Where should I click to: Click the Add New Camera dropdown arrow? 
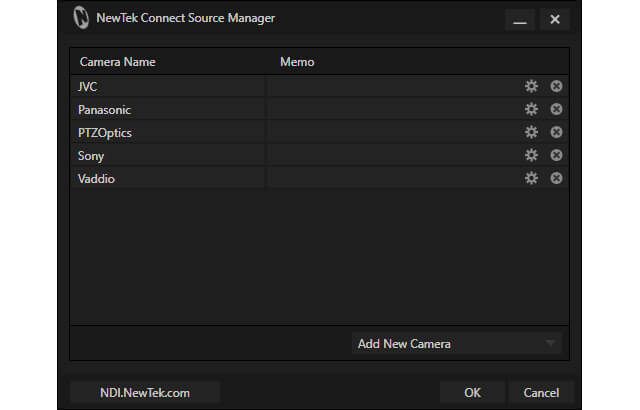pyautogui.click(x=550, y=344)
